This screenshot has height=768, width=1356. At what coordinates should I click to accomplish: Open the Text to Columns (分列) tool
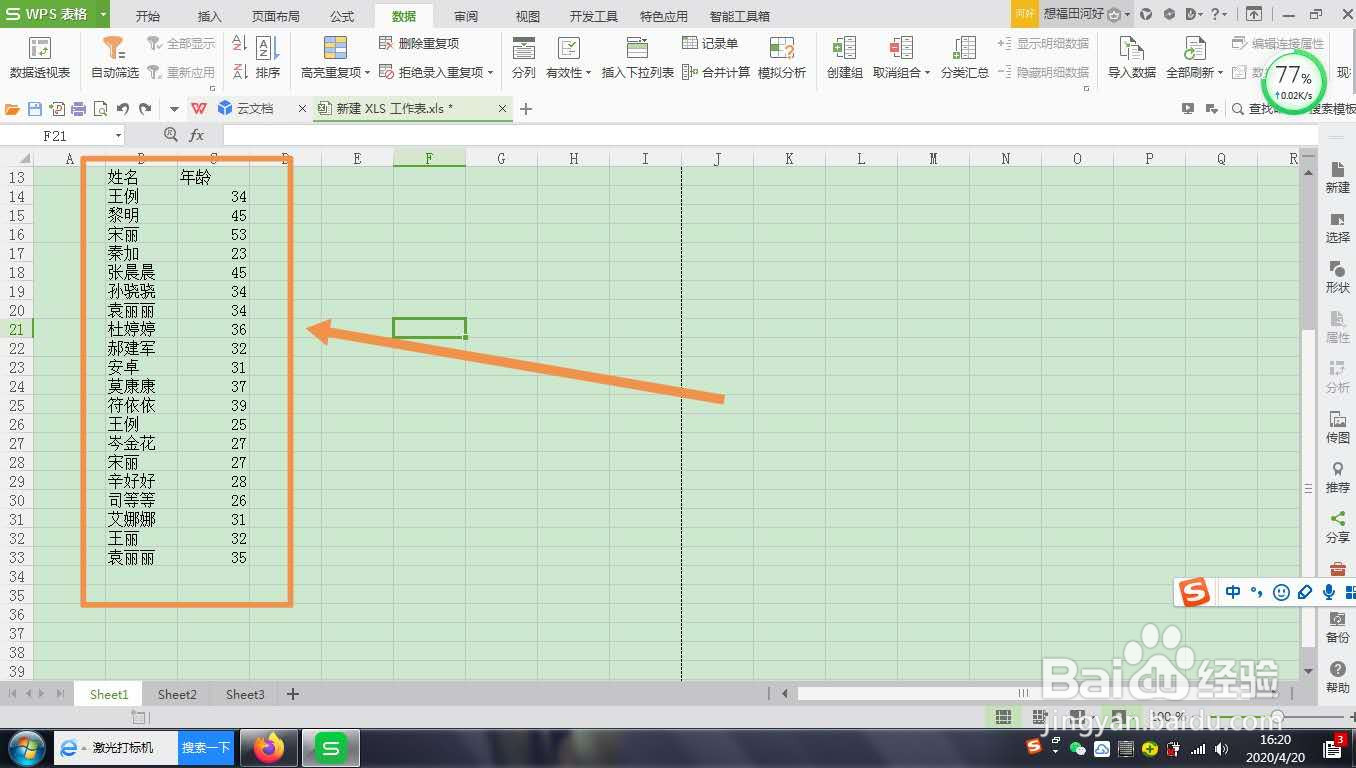[523, 58]
